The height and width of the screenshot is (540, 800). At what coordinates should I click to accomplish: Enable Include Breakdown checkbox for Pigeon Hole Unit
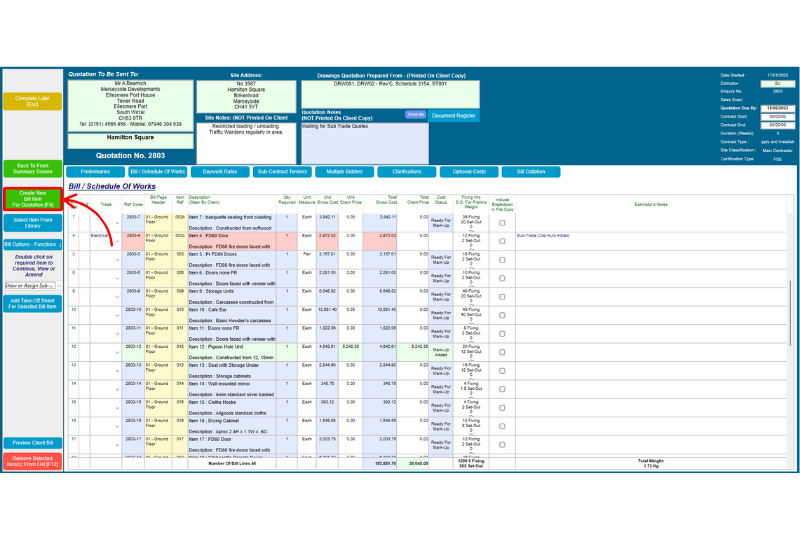pos(502,350)
